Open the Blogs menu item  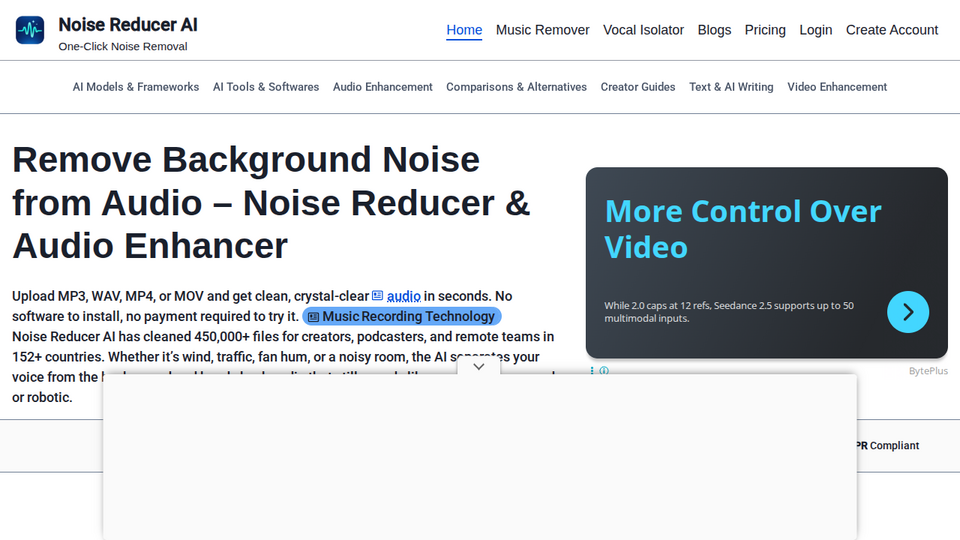[714, 30]
